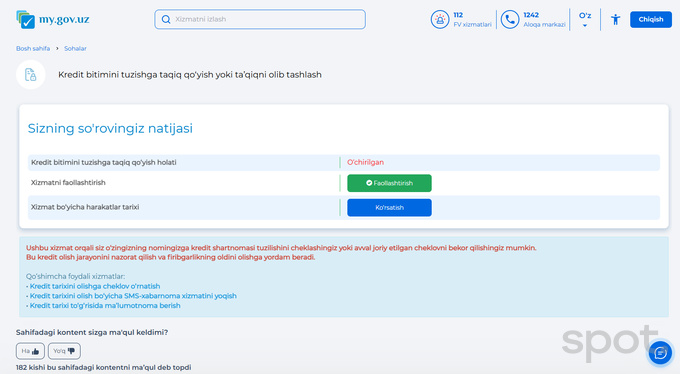Expand the O'z language dropdown
The image size is (680, 374).
[585, 20]
